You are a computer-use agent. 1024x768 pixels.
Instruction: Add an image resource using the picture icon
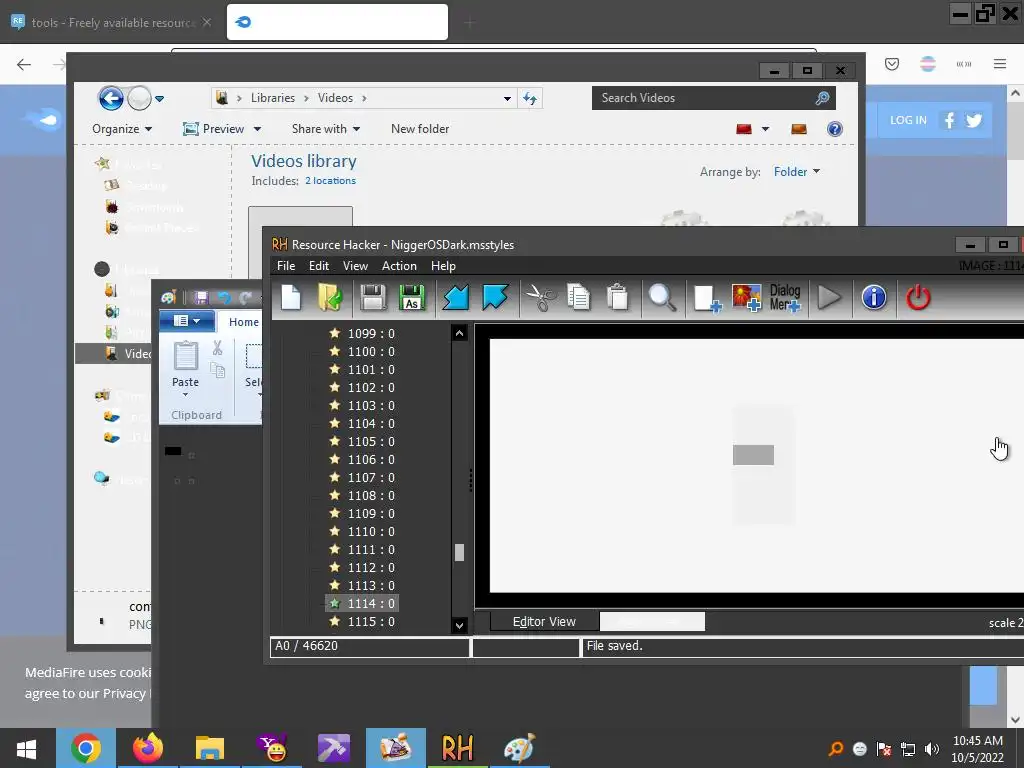point(746,298)
